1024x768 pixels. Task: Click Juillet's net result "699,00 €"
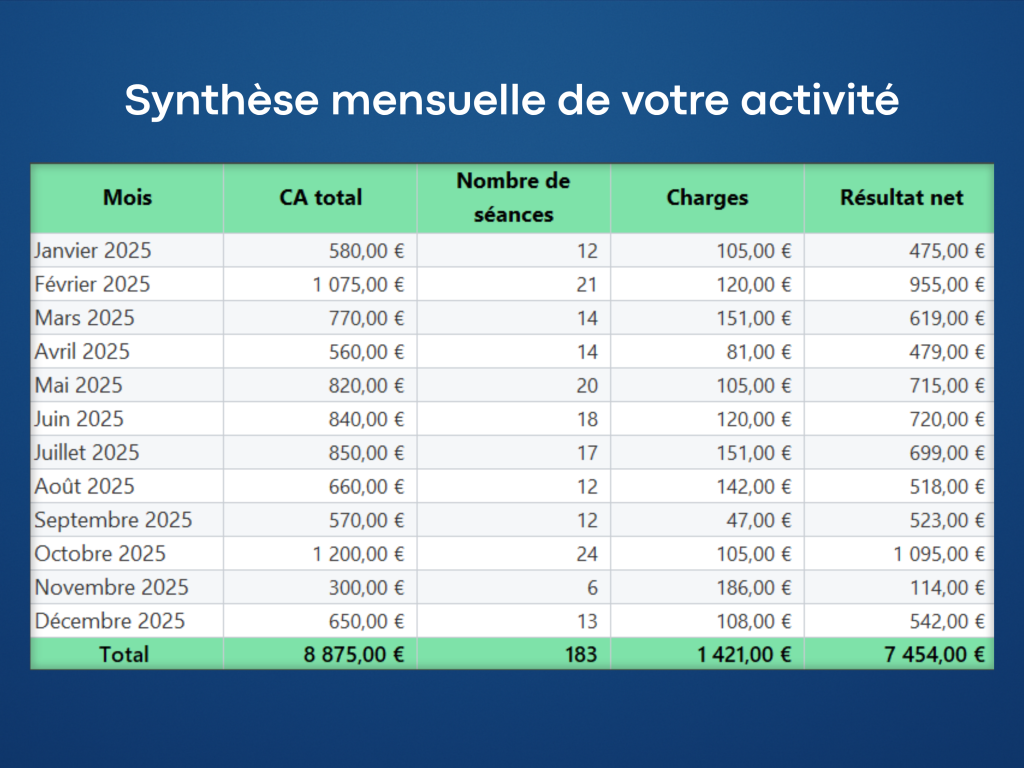click(948, 453)
